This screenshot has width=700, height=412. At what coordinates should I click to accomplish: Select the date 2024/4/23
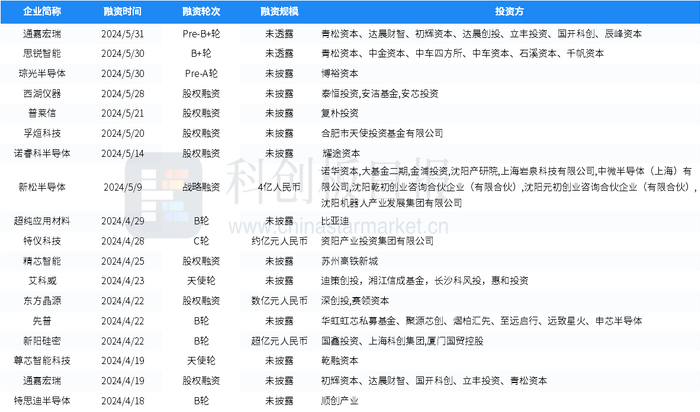coord(123,281)
